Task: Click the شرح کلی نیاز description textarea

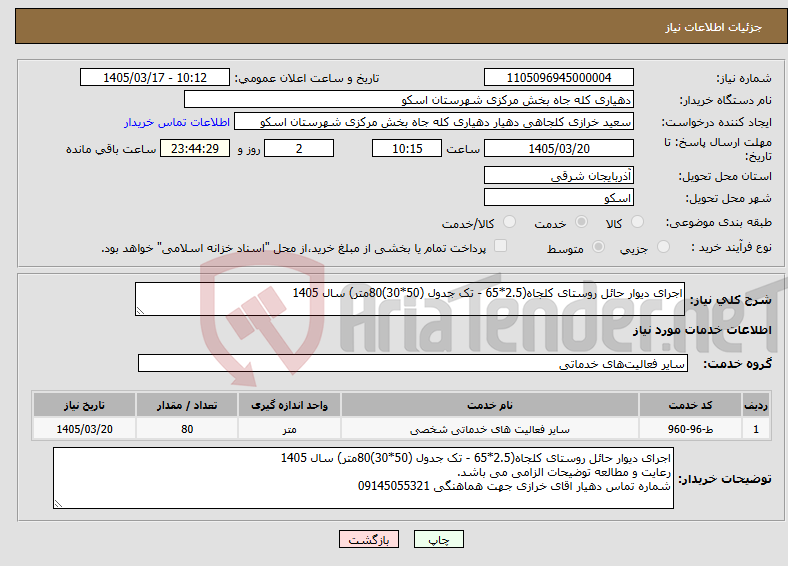Action: pos(410,299)
